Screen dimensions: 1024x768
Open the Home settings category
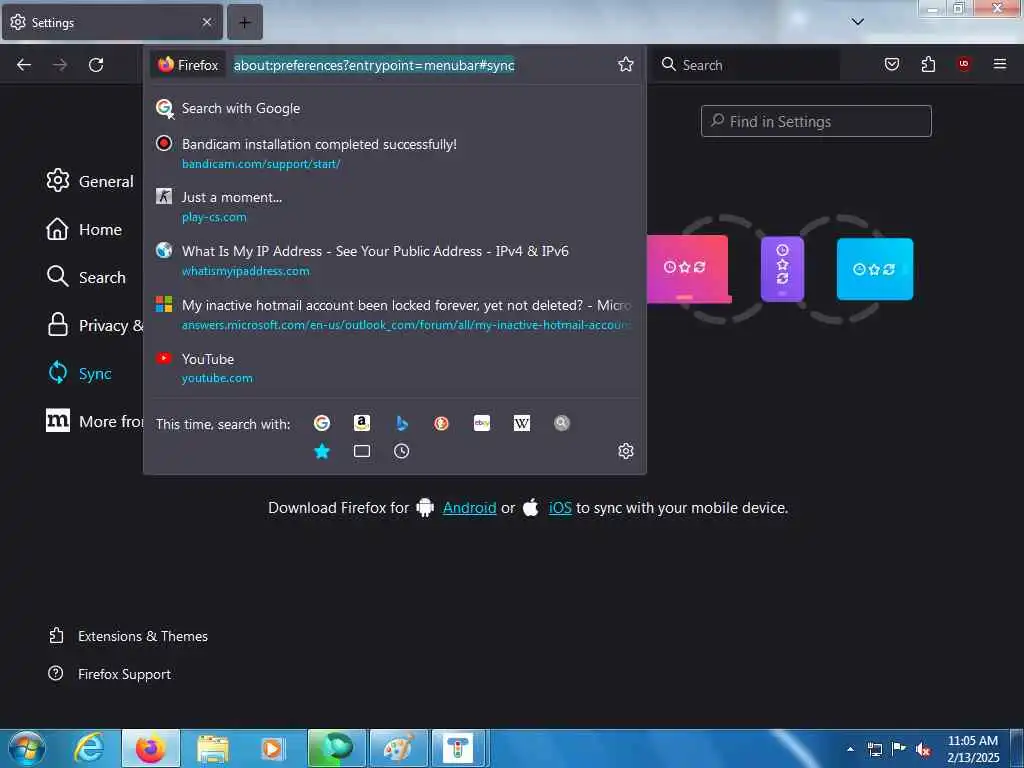84,229
